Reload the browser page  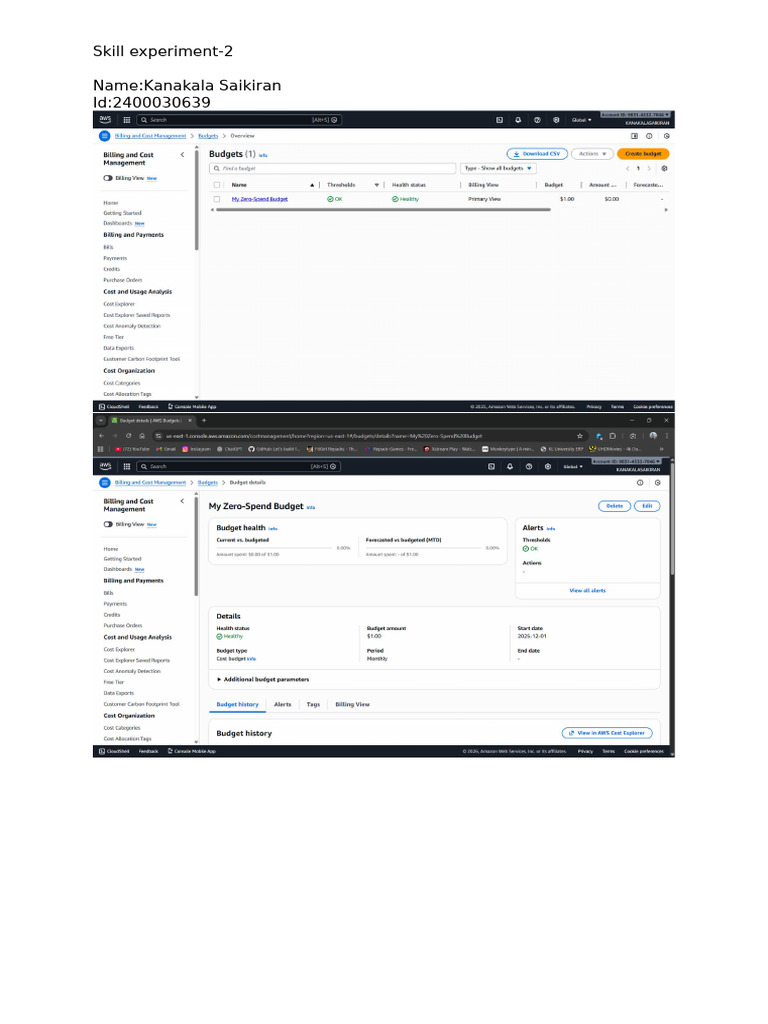pos(129,436)
